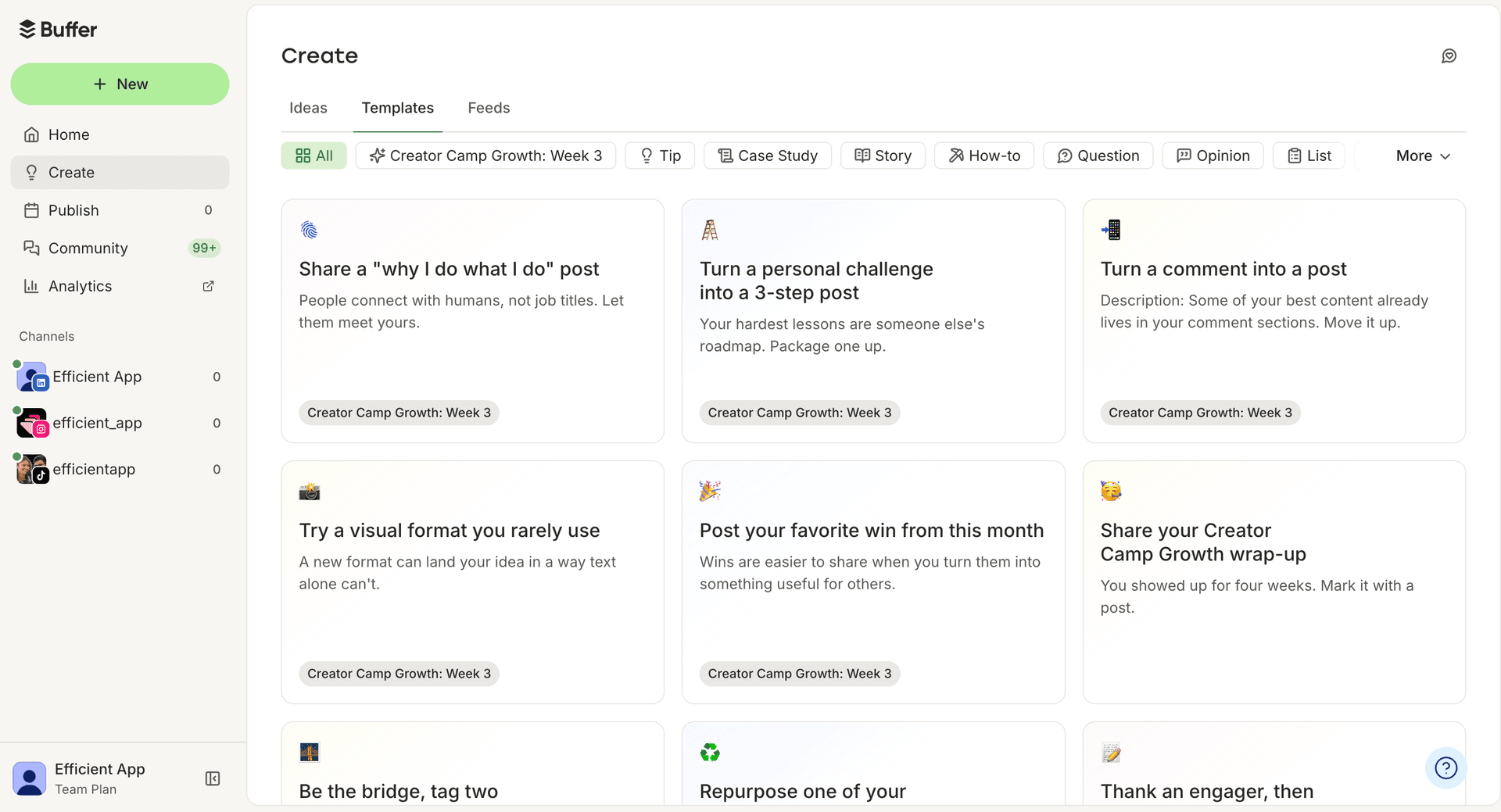Open Efficient App Team Plan account
The image size is (1501, 812).
point(100,778)
